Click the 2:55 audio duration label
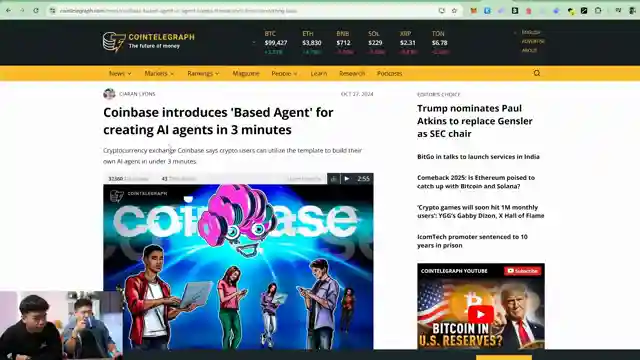Image resolution: width=640 pixels, height=360 pixels. (363, 179)
